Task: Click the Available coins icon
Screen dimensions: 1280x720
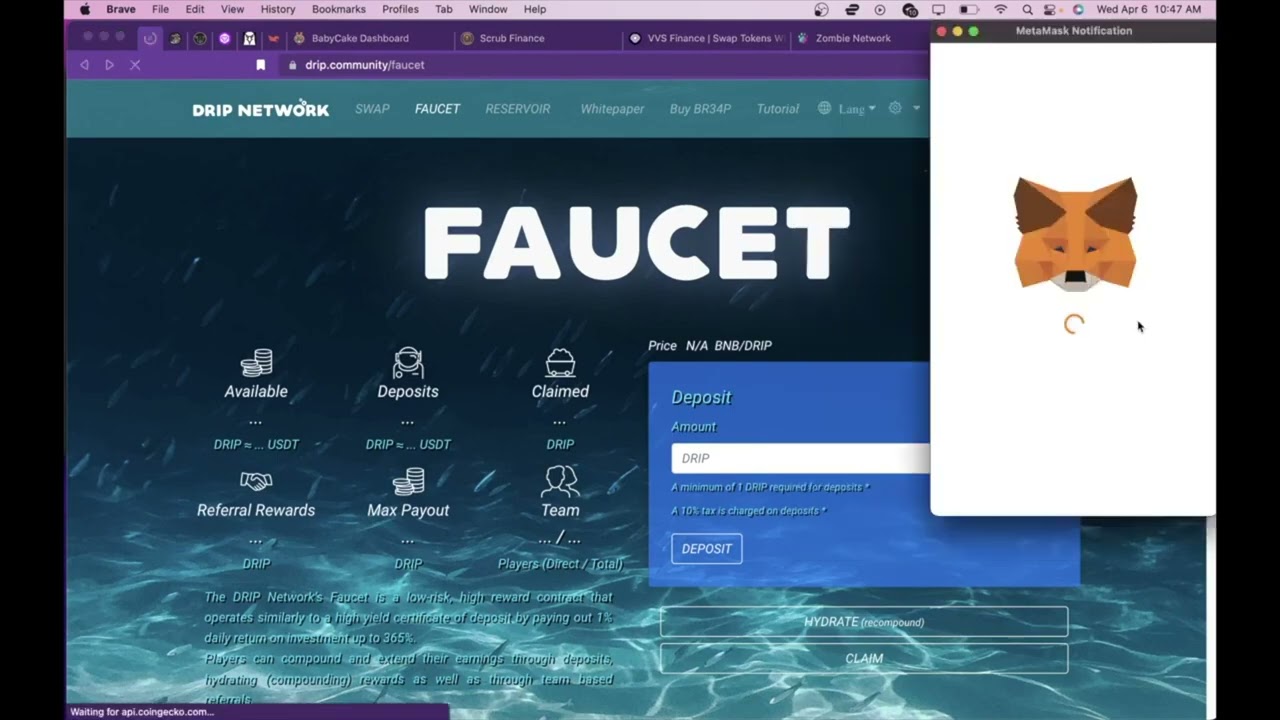Action: 256,362
